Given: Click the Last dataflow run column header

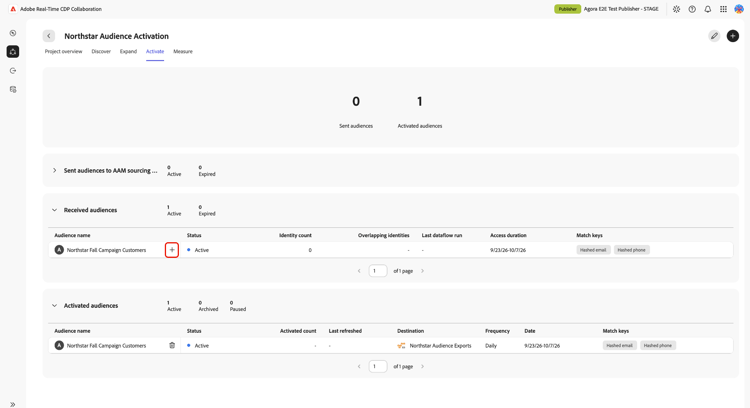Looking at the screenshot, I should pyautogui.click(x=442, y=235).
